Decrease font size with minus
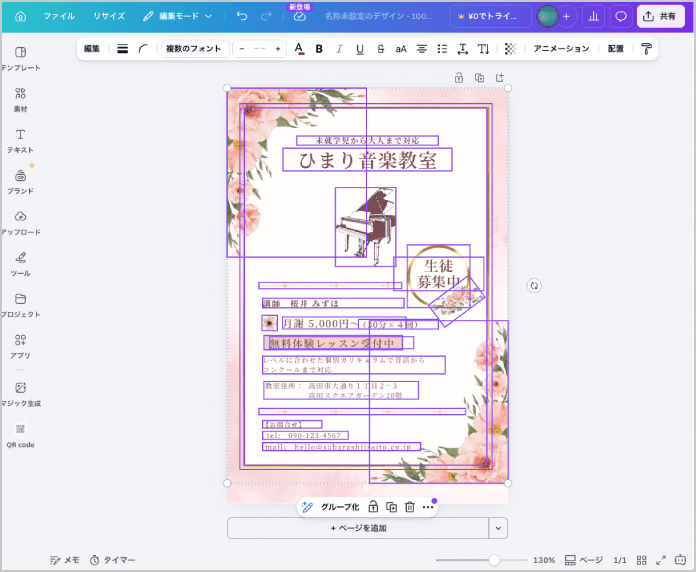696x572 pixels. [242, 49]
